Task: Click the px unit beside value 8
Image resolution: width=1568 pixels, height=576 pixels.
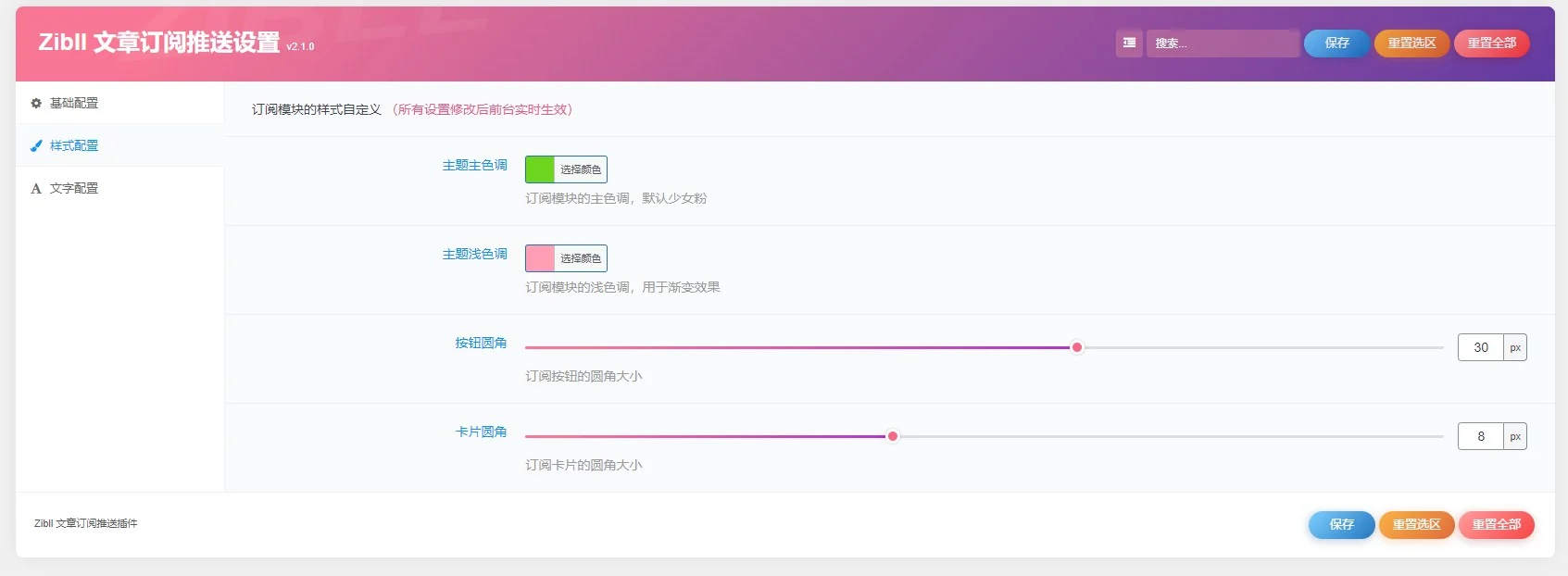Action: pyautogui.click(x=1515, y=436)
